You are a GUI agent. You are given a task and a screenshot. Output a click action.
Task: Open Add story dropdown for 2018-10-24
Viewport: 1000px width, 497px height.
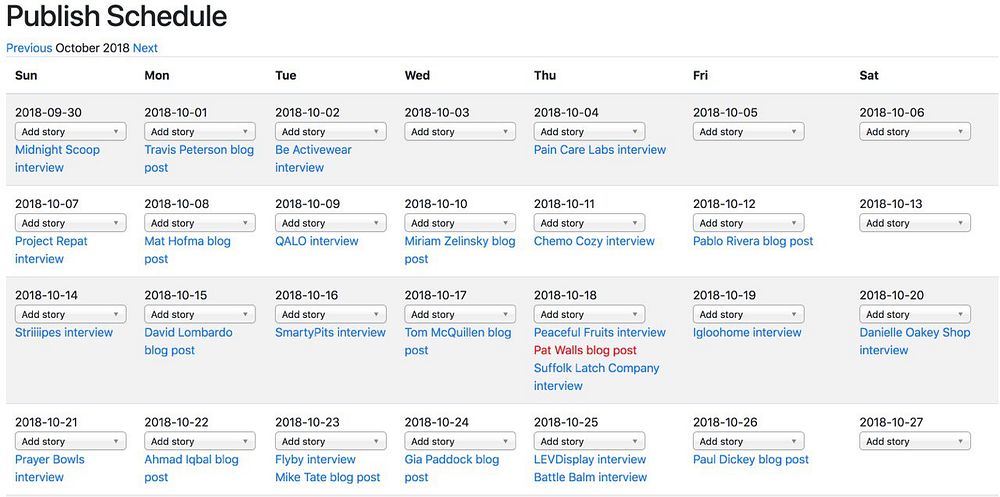pyautogui.click(x=460, y=441)
